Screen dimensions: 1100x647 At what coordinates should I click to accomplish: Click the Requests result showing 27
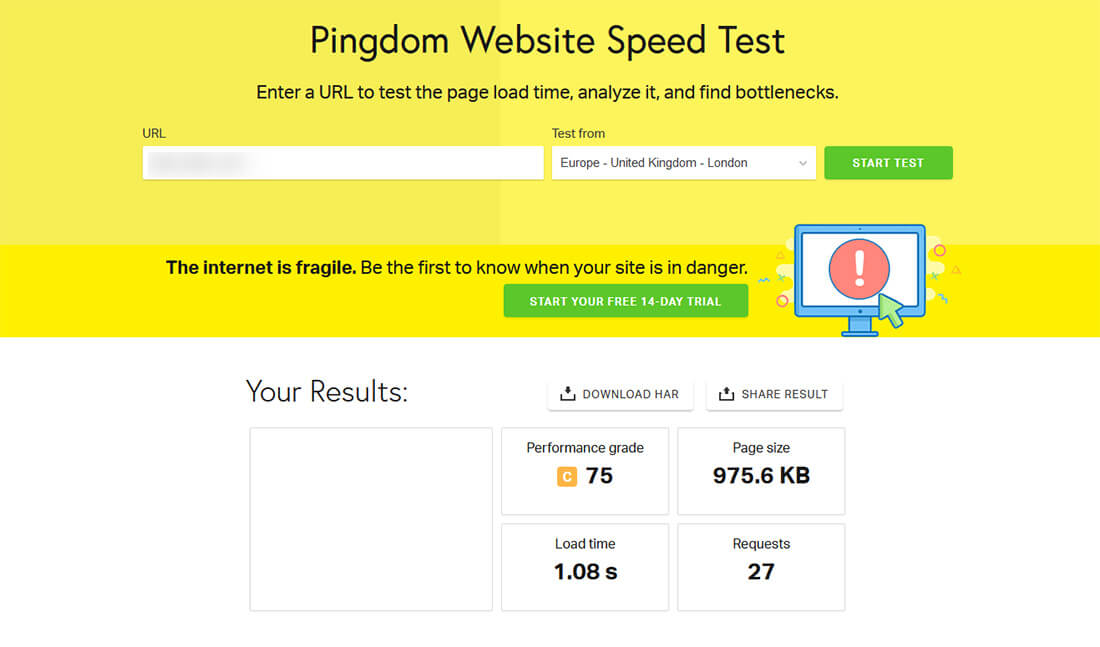[761, 566]
